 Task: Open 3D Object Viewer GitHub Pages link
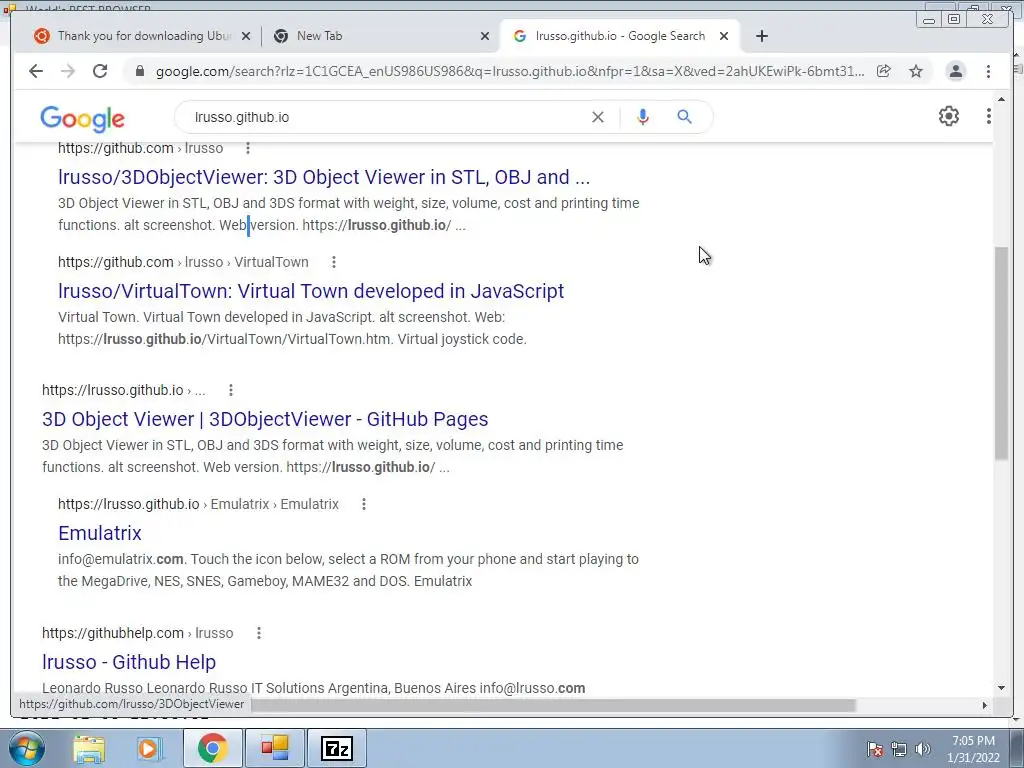(265, 419)
